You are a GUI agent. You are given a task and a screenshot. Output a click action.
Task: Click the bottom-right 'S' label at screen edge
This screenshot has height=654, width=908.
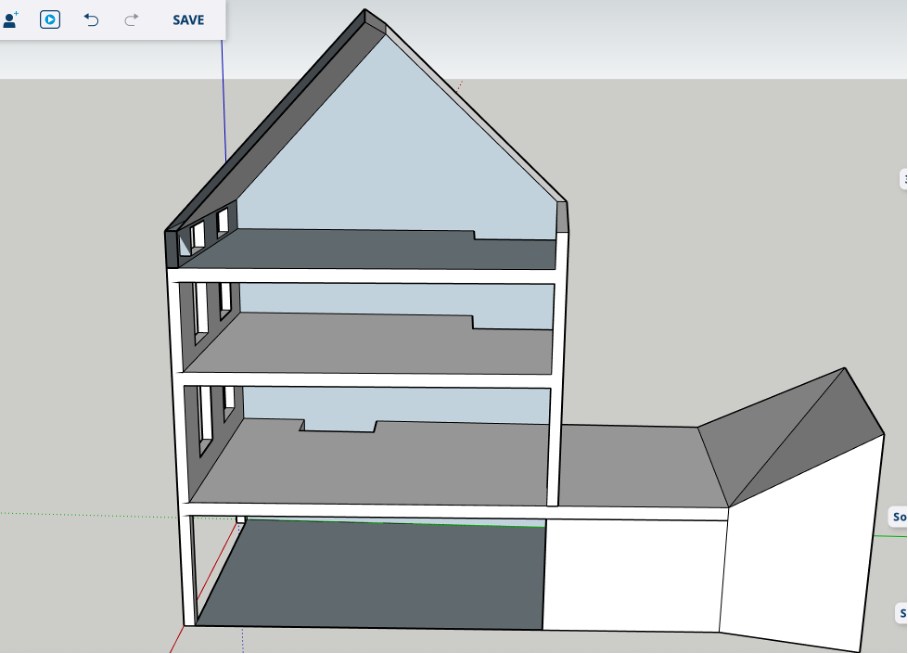[x=901, y=613]
